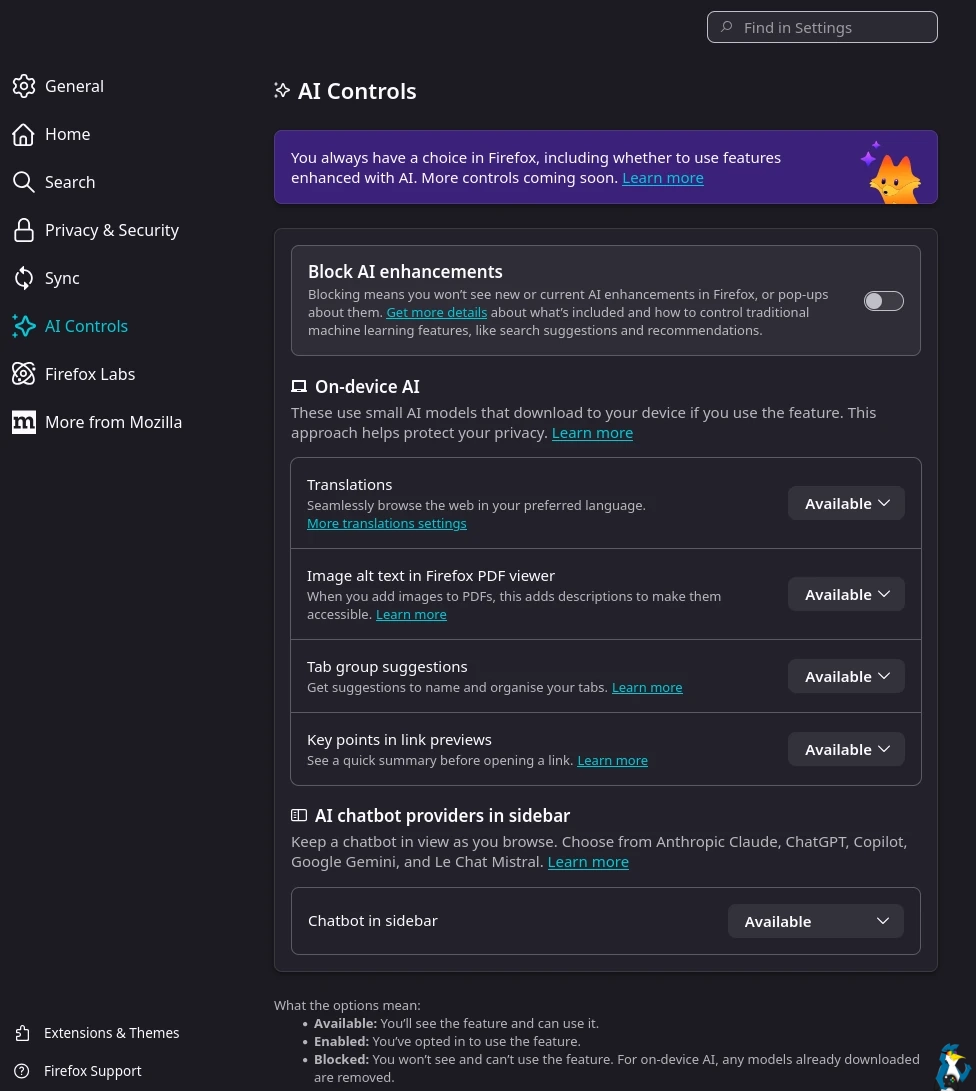Expand the Tab group suggestions dropdown

tap(846, 676)
